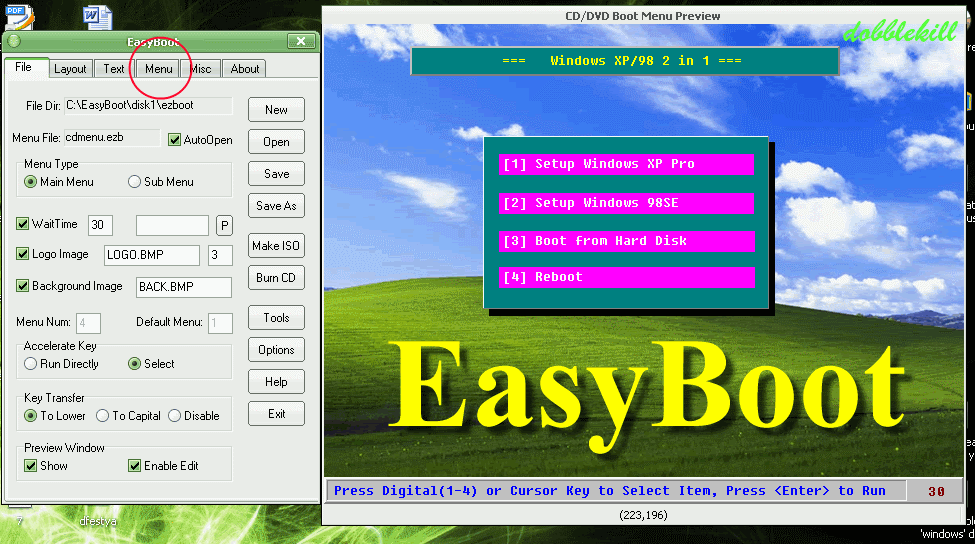Switch to the Layout tab
Image resolution: width=975 pixels, height=544 pixels.
(x=70, y=69)
